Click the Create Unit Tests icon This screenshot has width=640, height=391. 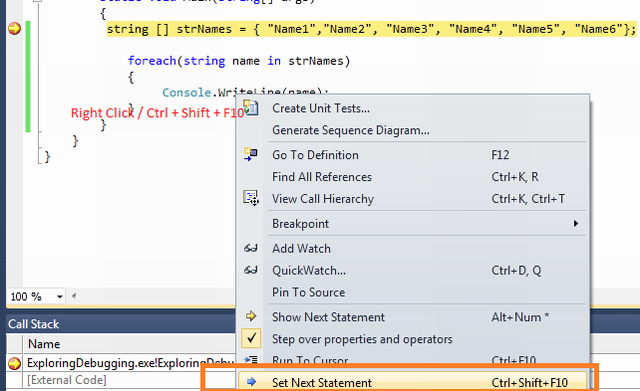pyautogui.click(x=251, y=108)
